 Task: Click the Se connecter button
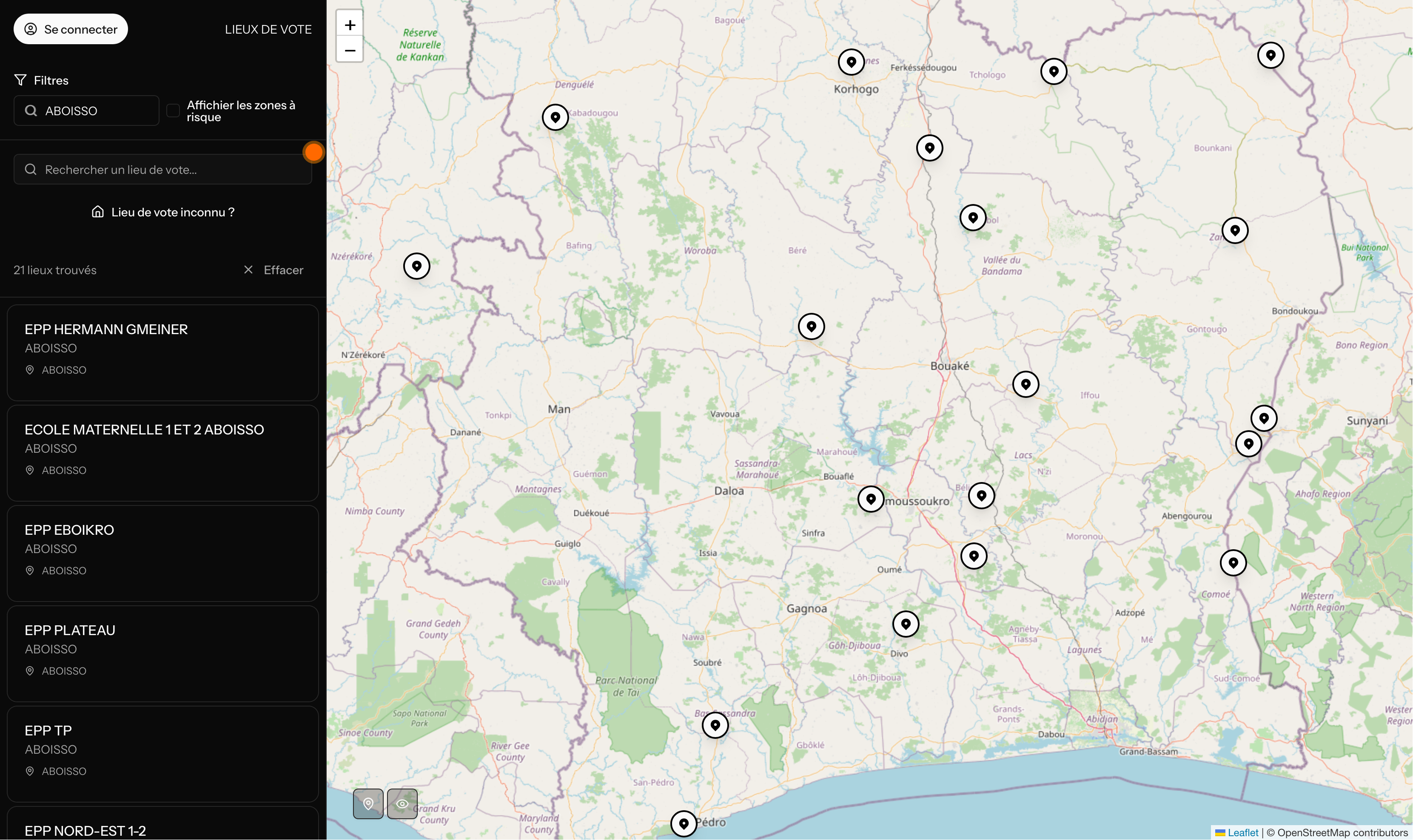point(71,29)
